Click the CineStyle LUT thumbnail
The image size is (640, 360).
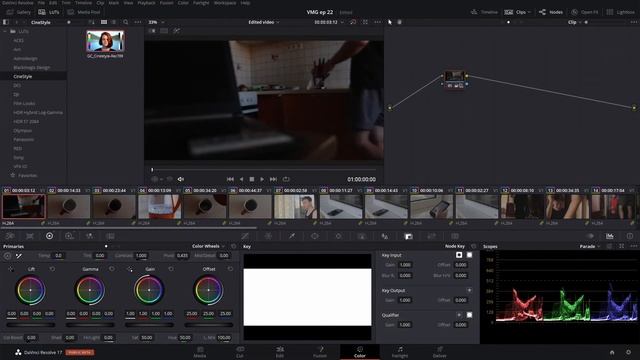pyautogui.click(x=105, y=41)
